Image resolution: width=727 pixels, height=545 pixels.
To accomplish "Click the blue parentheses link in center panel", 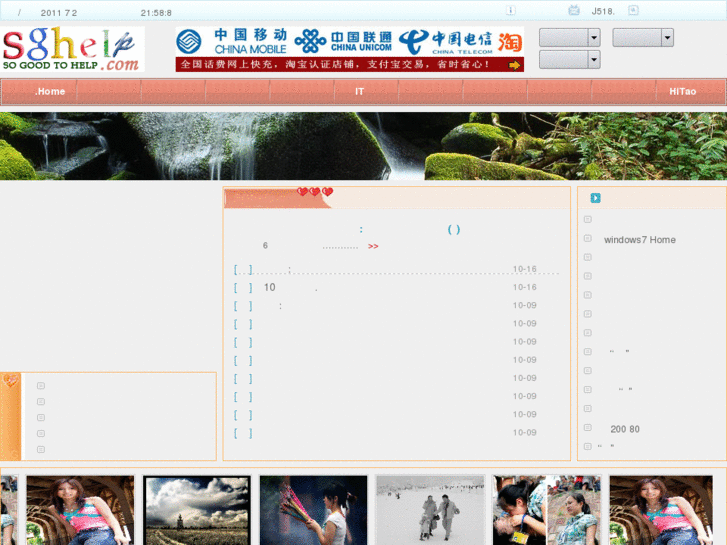I will point(454,230).
